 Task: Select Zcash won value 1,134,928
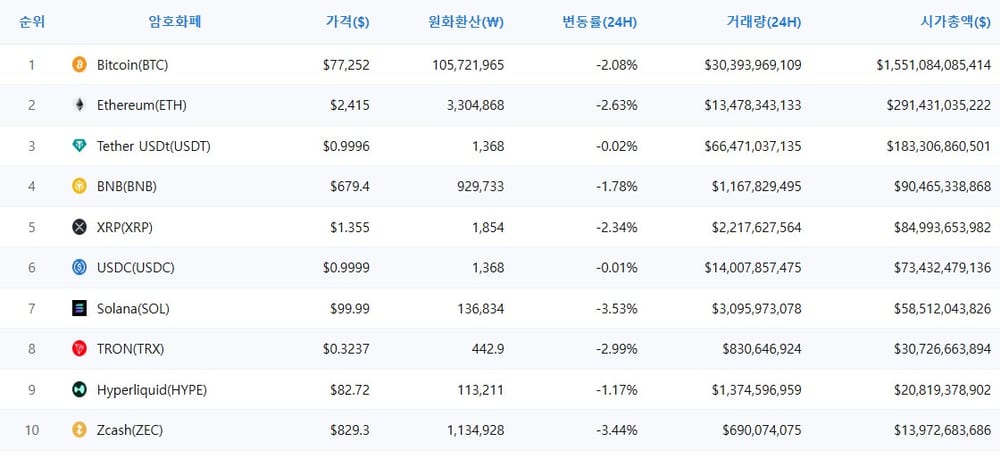coord(476,430)
